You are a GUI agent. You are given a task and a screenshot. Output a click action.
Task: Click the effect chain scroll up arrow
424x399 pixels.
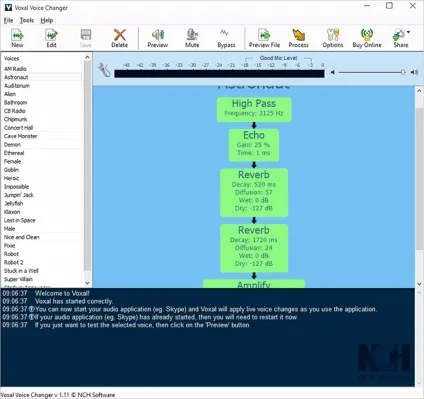[x=419, y=91]
